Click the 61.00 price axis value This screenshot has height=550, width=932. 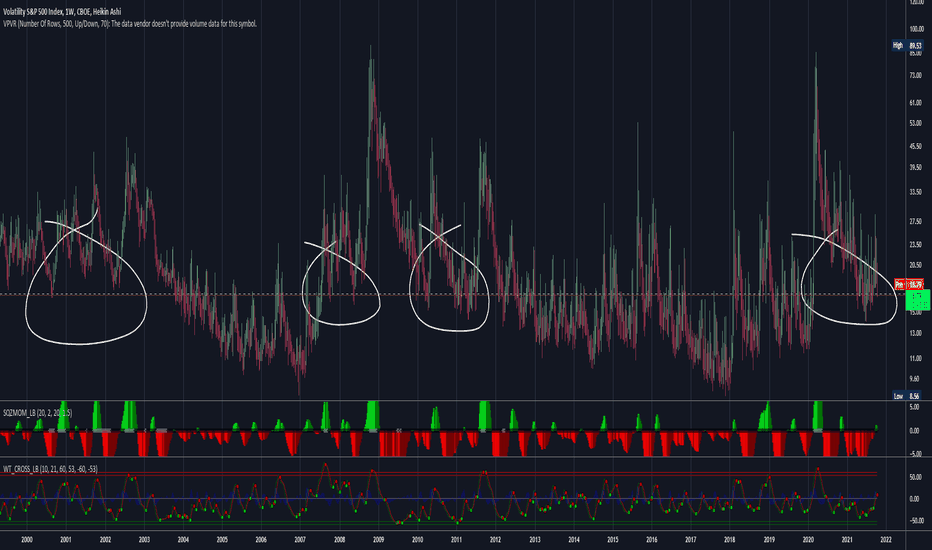[x=916, y=103]
